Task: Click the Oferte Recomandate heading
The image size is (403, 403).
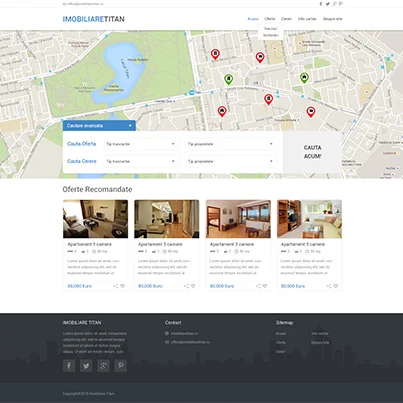Action: [97, 189]
